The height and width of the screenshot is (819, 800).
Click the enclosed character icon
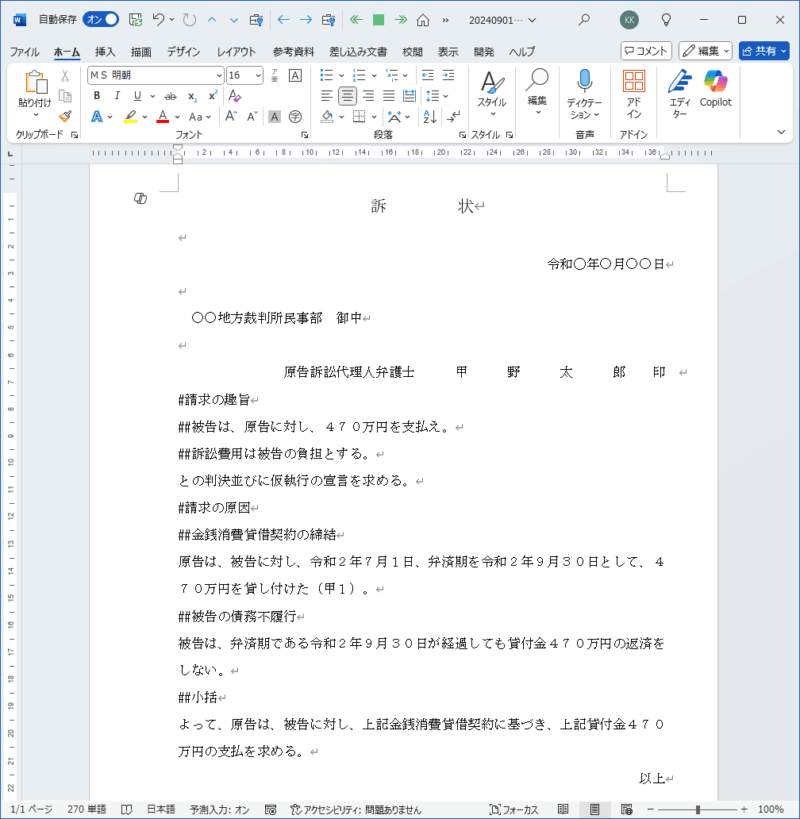point(296,116)
